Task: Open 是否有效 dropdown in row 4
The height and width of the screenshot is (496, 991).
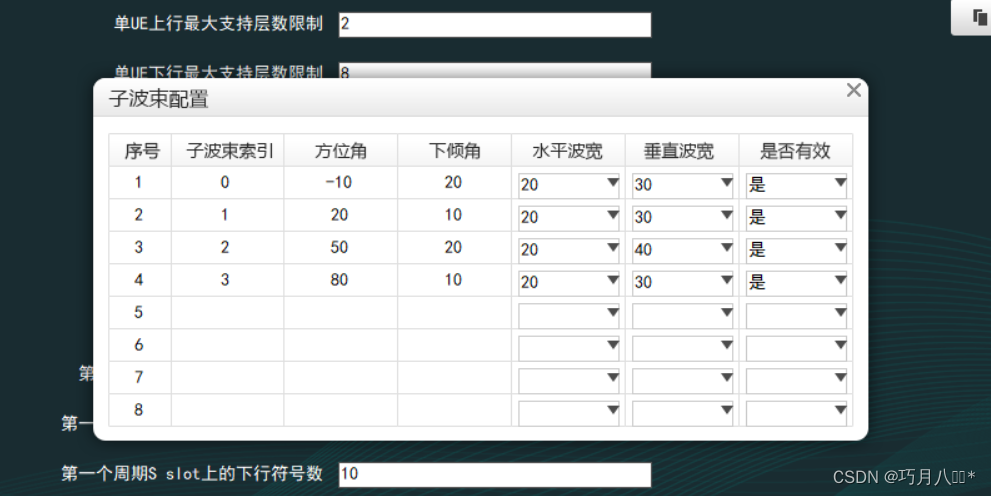Action: (x=796, y=282)
